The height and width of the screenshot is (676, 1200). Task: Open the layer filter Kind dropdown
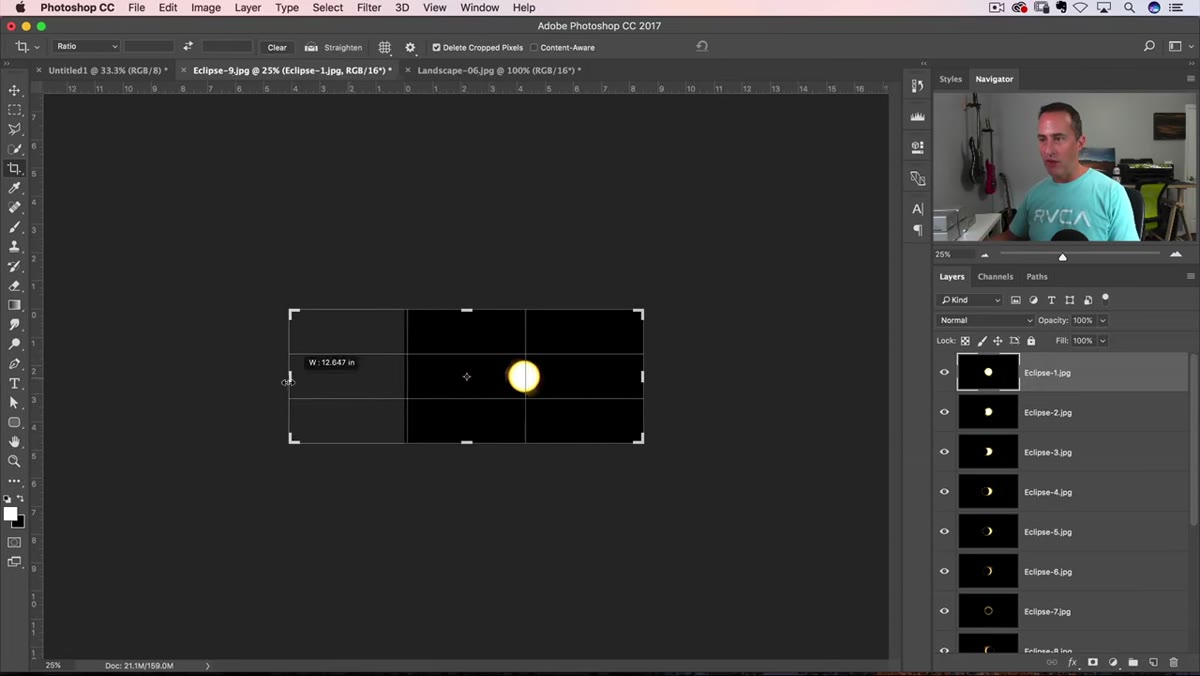coord(970,300)
